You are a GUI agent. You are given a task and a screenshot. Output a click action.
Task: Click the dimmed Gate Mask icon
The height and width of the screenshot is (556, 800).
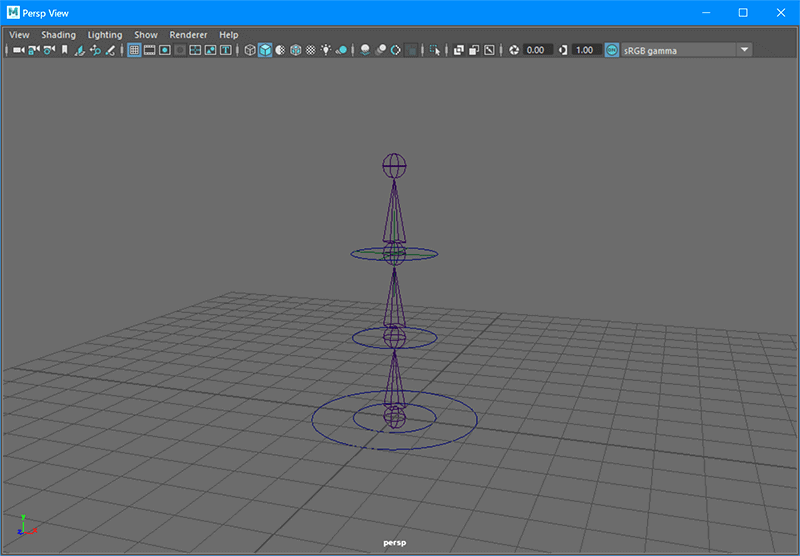coord(180,50)
